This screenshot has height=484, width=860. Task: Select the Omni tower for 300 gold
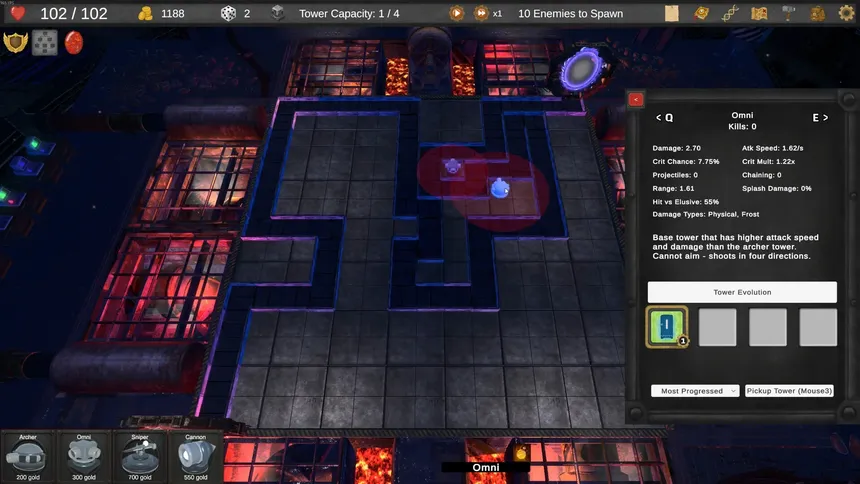[x=83, y=457]
